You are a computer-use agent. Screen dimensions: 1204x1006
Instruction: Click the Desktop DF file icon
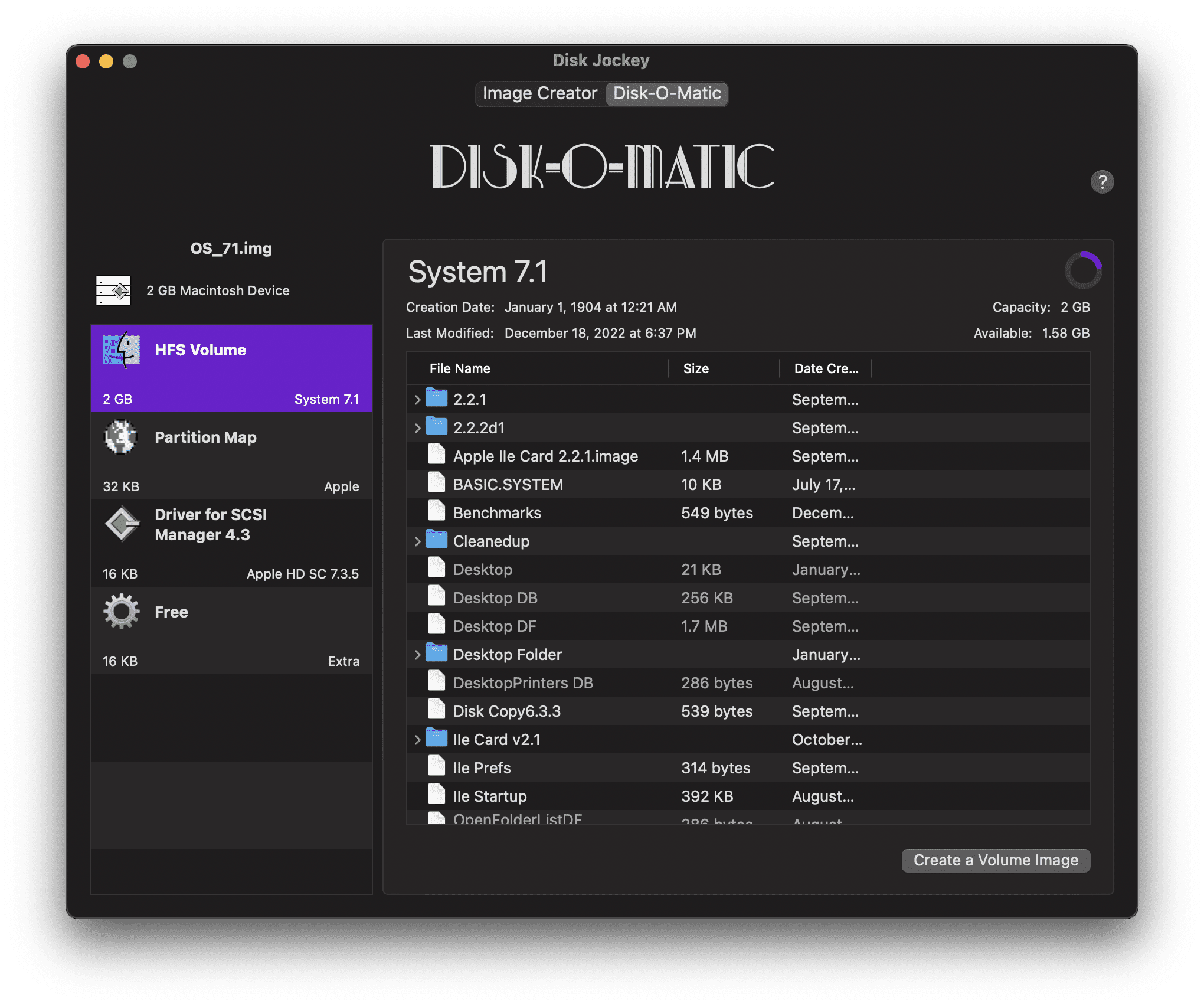coord(437,625)
